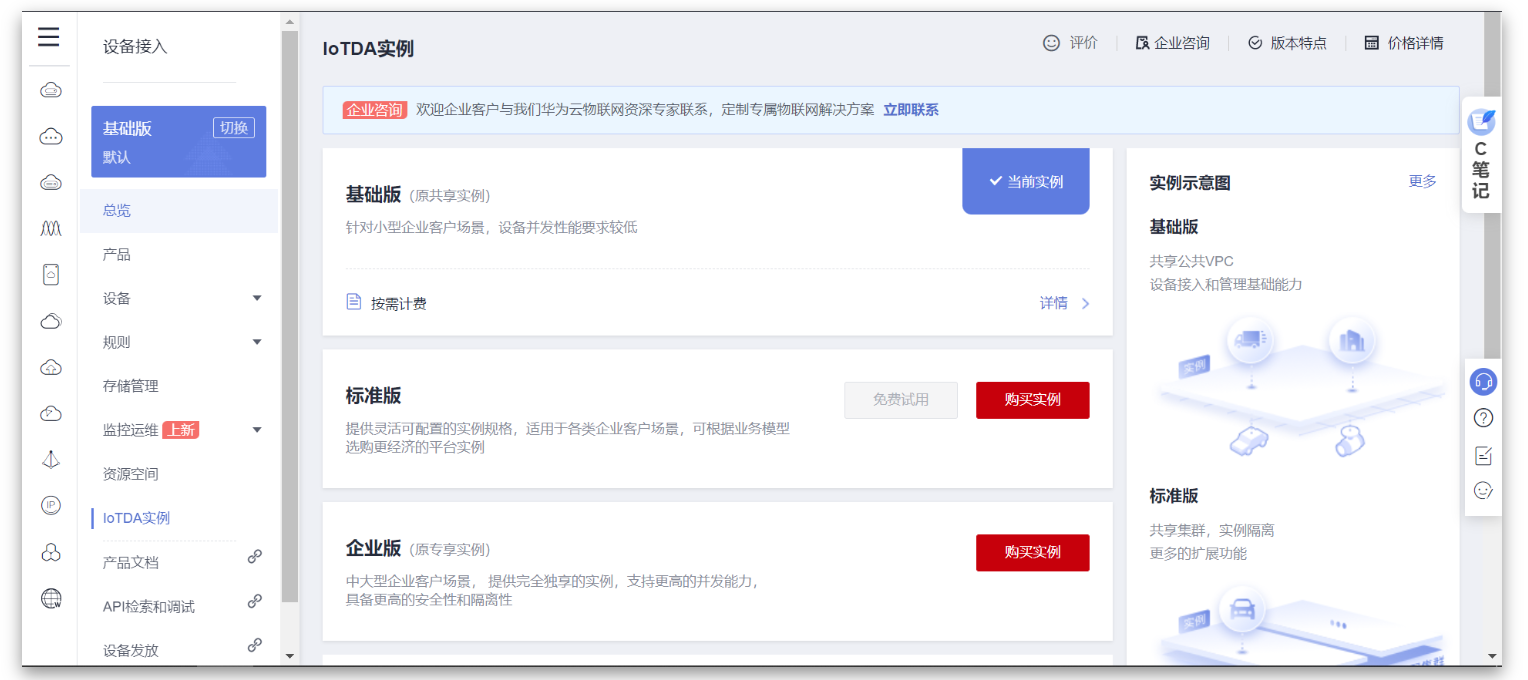Viewport: 1528px width, 680px height.
Task: Click 更多 in 实例示意图 panel
Action: 1423,181
